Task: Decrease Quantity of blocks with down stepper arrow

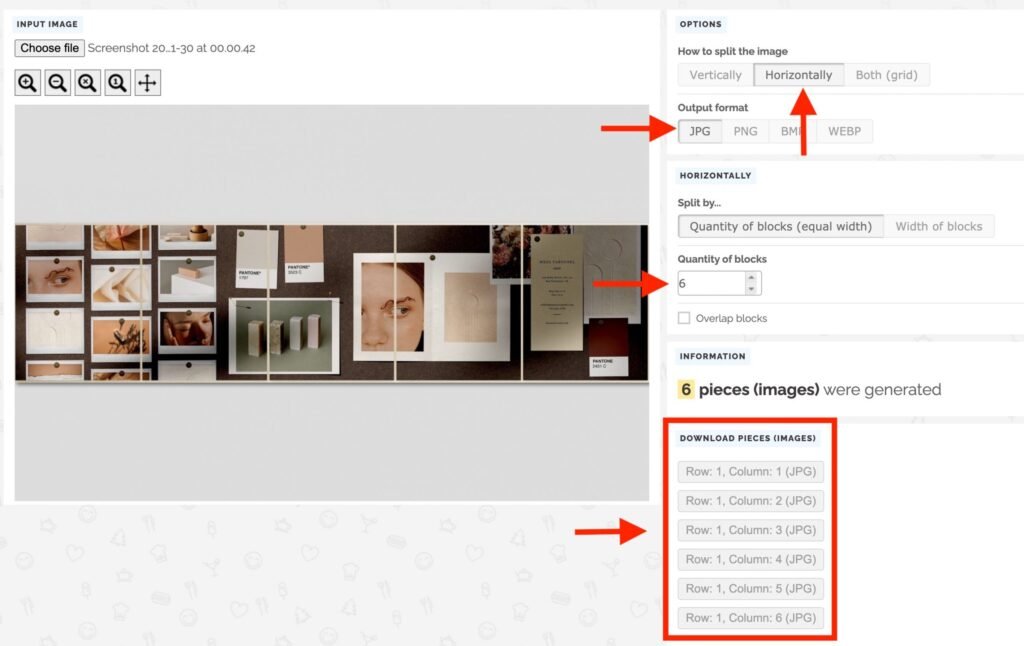Action: [751, 289]
